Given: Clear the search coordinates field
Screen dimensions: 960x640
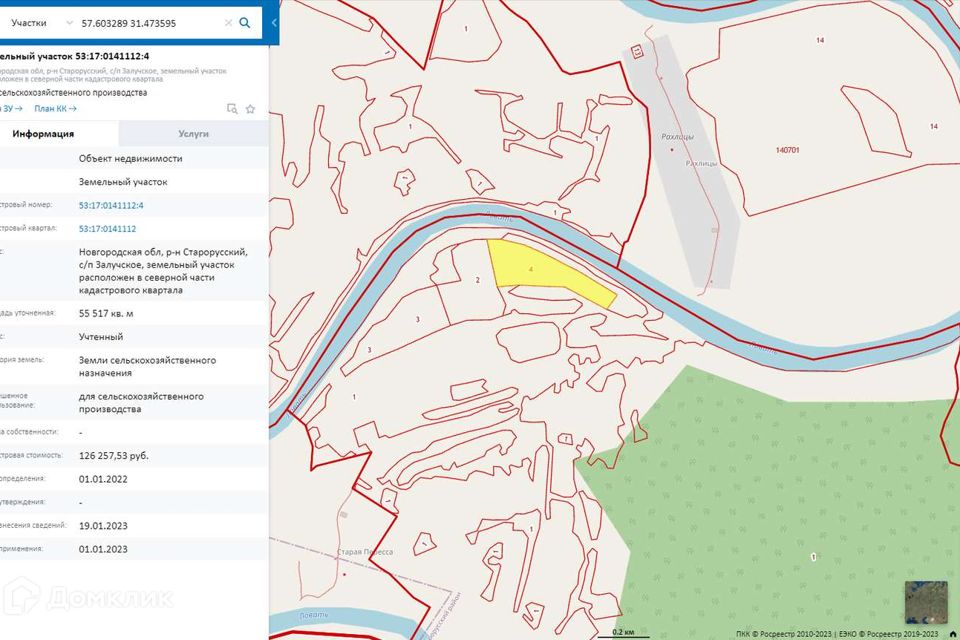Looking at the screenshot, I should click(228, 22).
